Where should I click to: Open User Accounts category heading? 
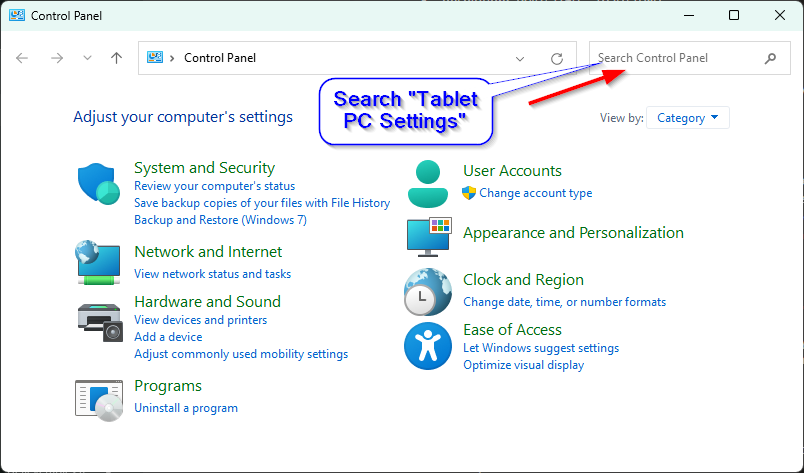point(512,171)
